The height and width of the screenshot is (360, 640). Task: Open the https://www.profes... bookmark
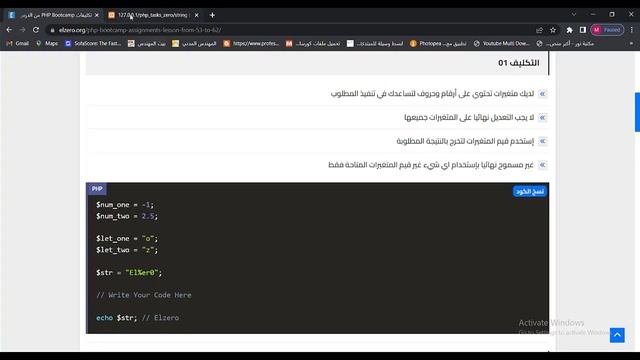(251, 43)
